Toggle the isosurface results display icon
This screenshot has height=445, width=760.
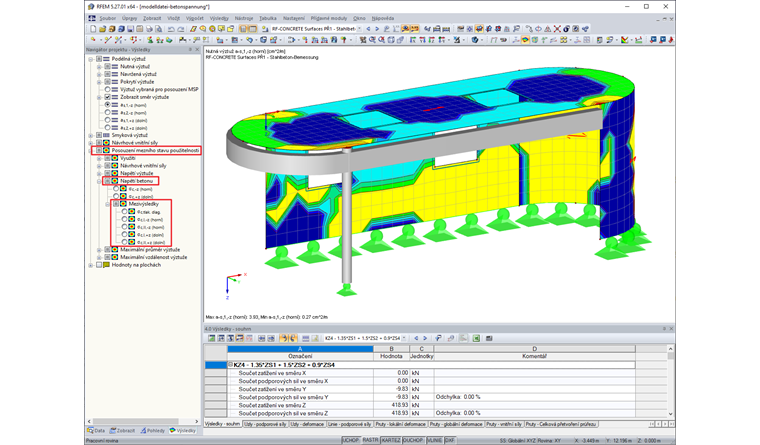click(x=525, y=40)
